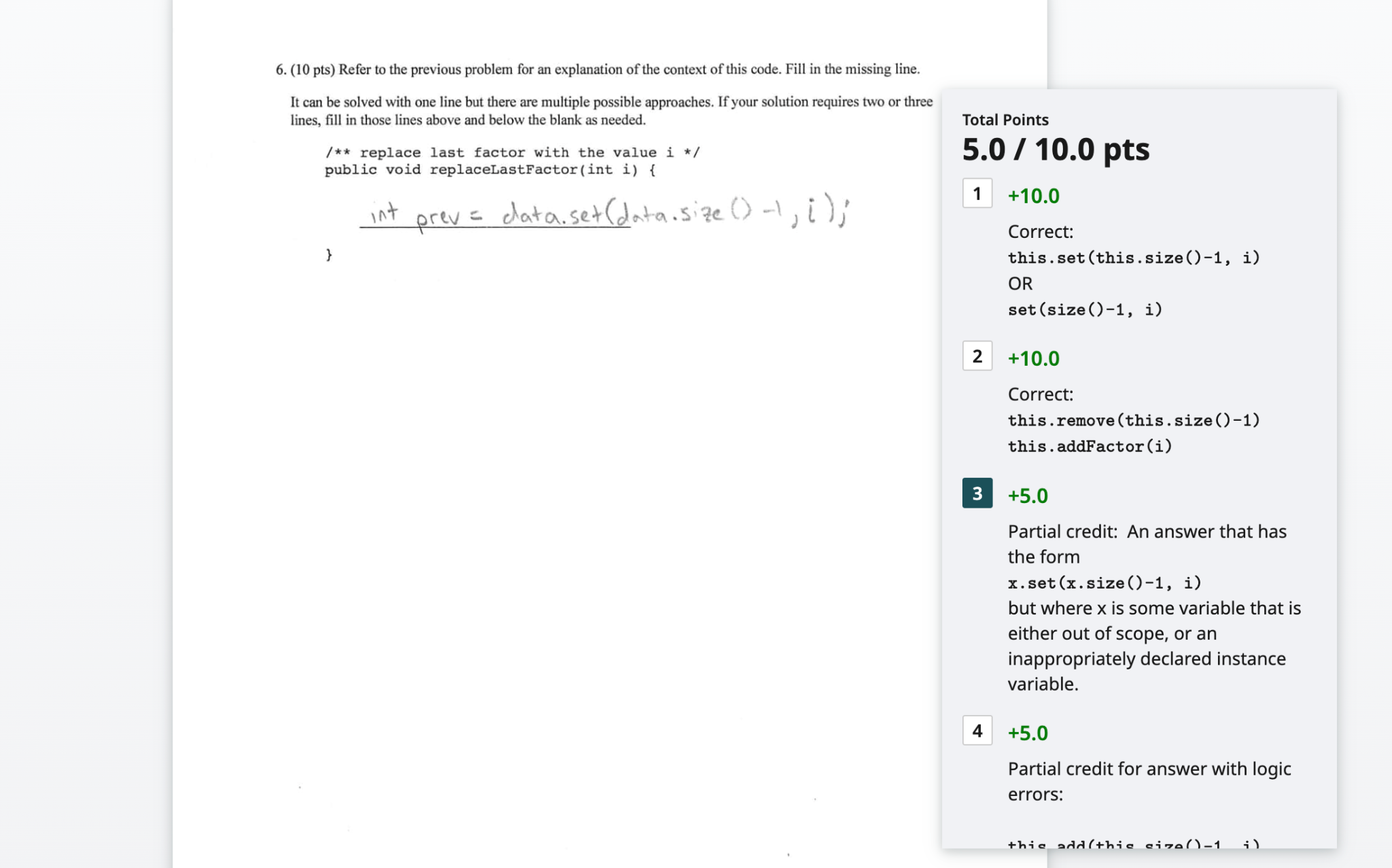Click the replace last factor comment line
The width and height of the screenshot is (1392, 868).
pyautogui.click(x=512, y=152)
